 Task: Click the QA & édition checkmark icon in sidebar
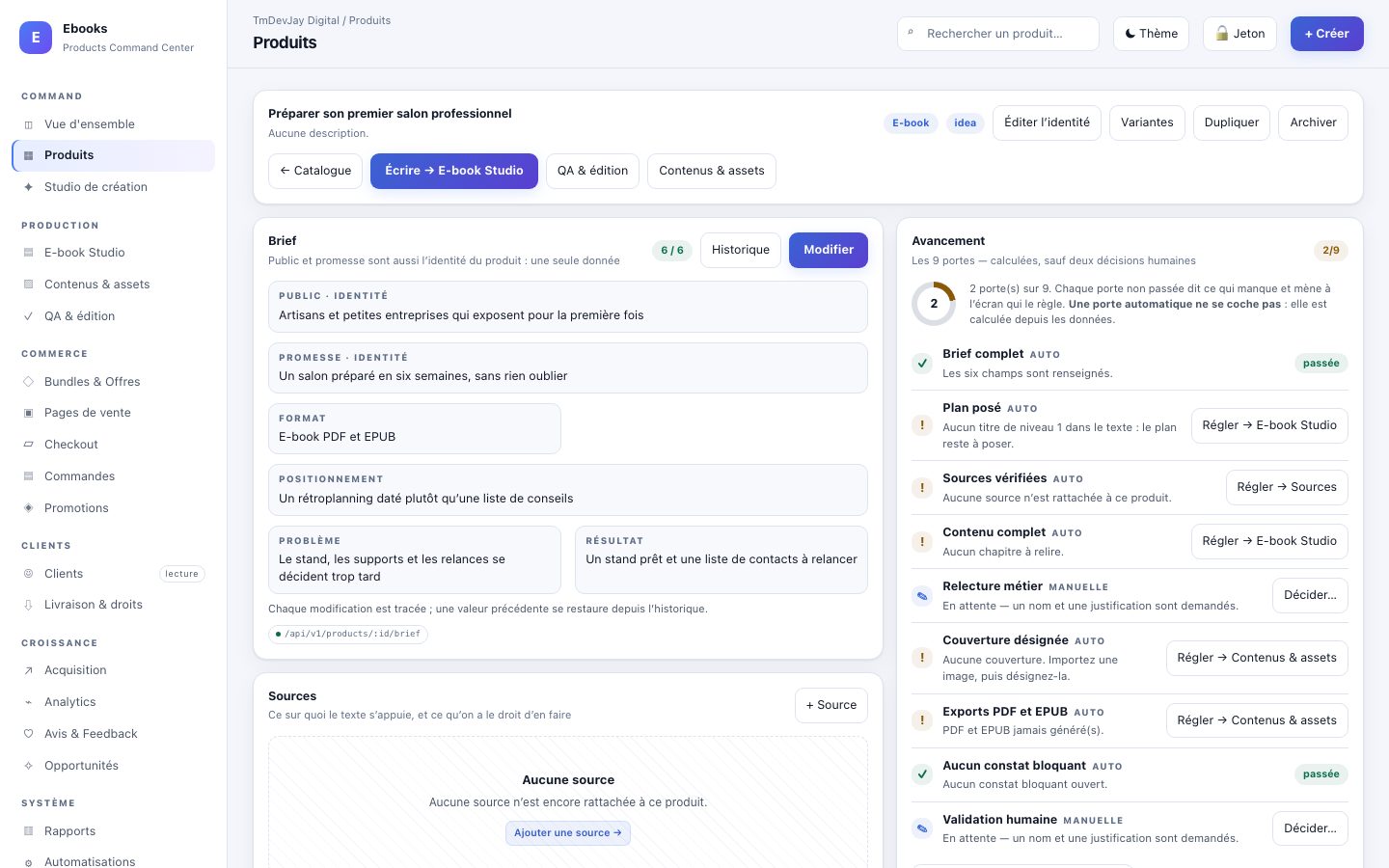point(28,316)
